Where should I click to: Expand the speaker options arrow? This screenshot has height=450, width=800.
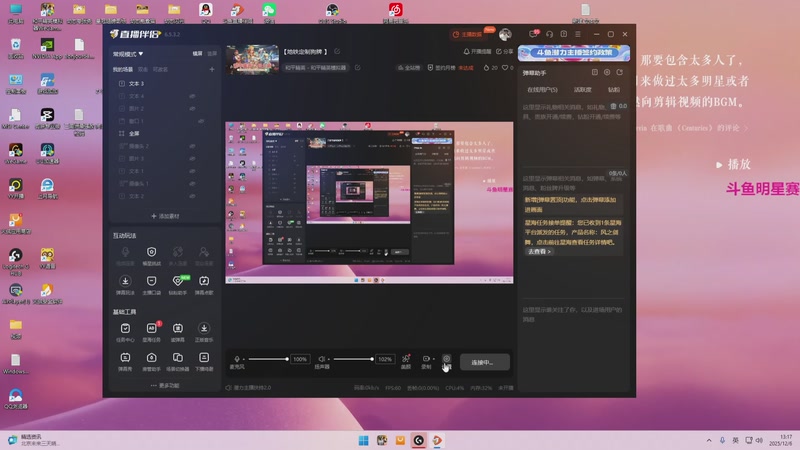coord(329,359)
